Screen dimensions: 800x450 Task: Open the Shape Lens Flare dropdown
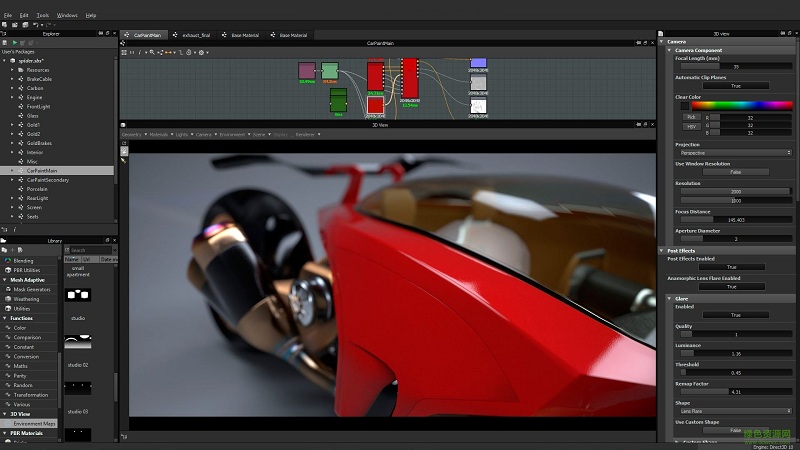click(735, 411)
